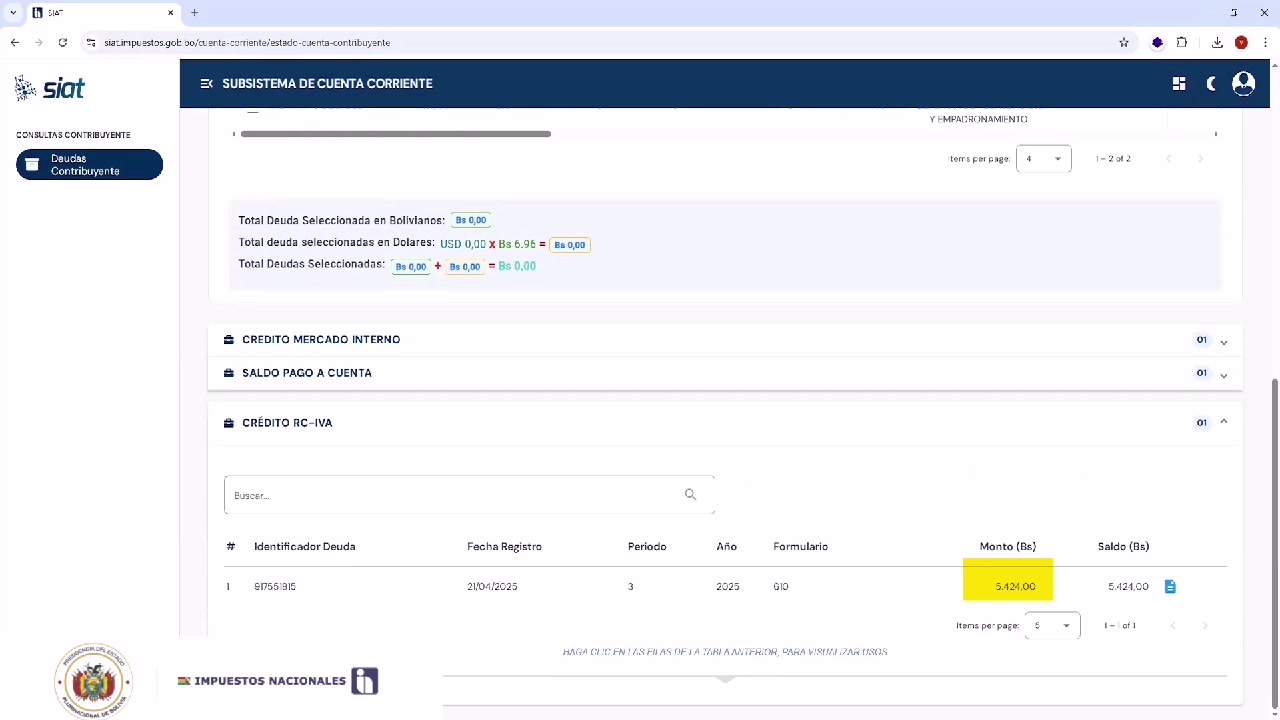Open the user profile avatar
This screenshot has height=720, width=1280.
[1244, 84]
